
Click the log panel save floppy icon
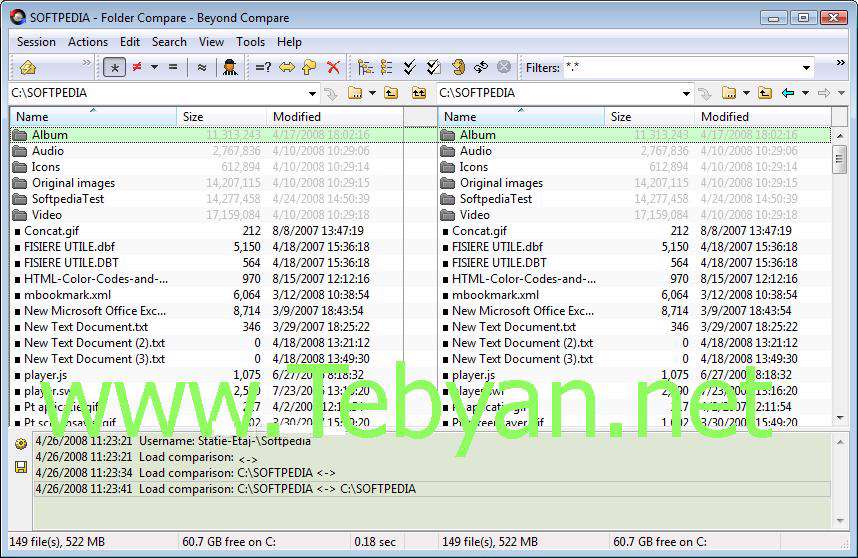point(21,467)
